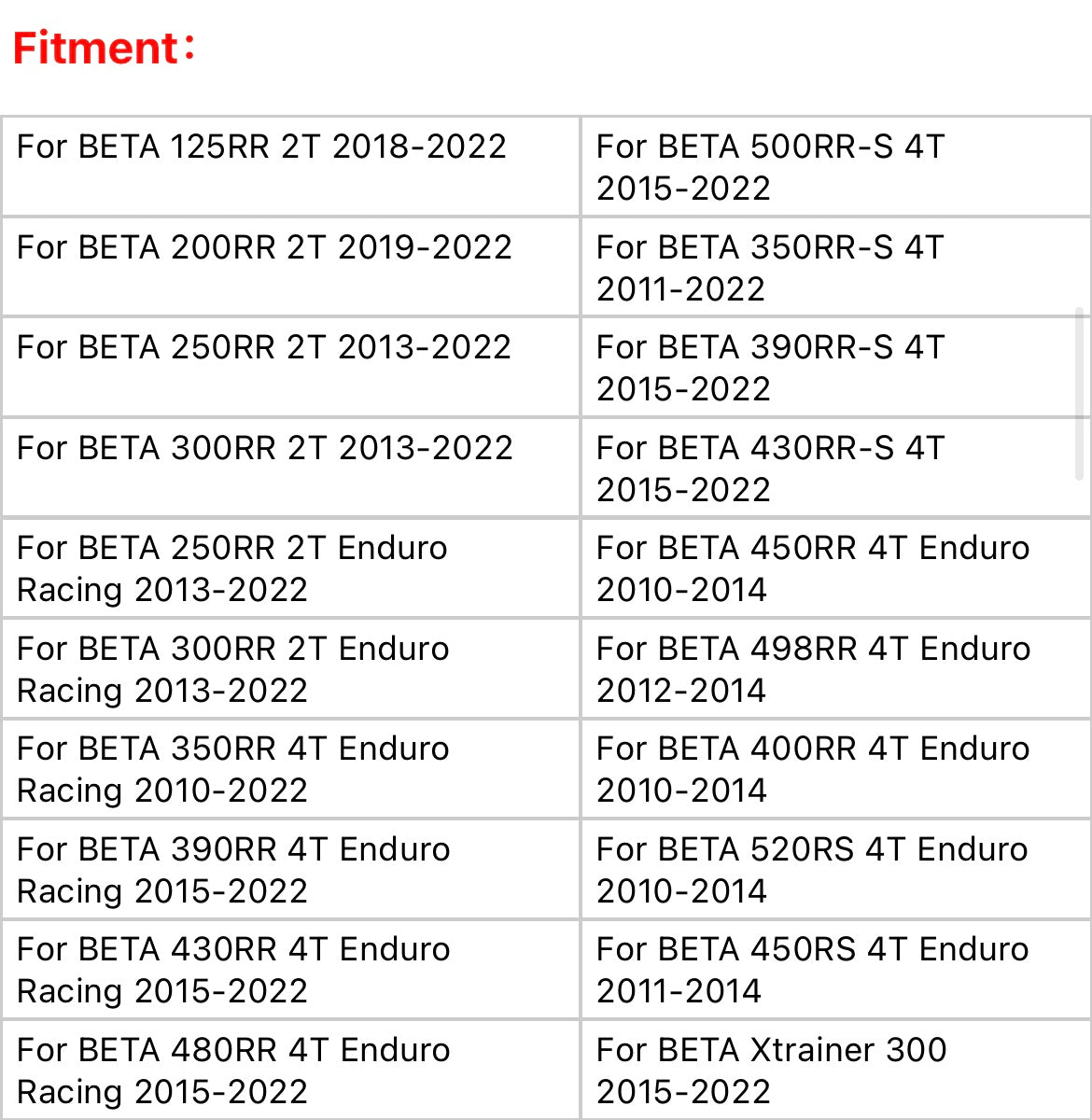
Task: Select the BETA 430RR-S 4T cell
Action: click(836, 468)
